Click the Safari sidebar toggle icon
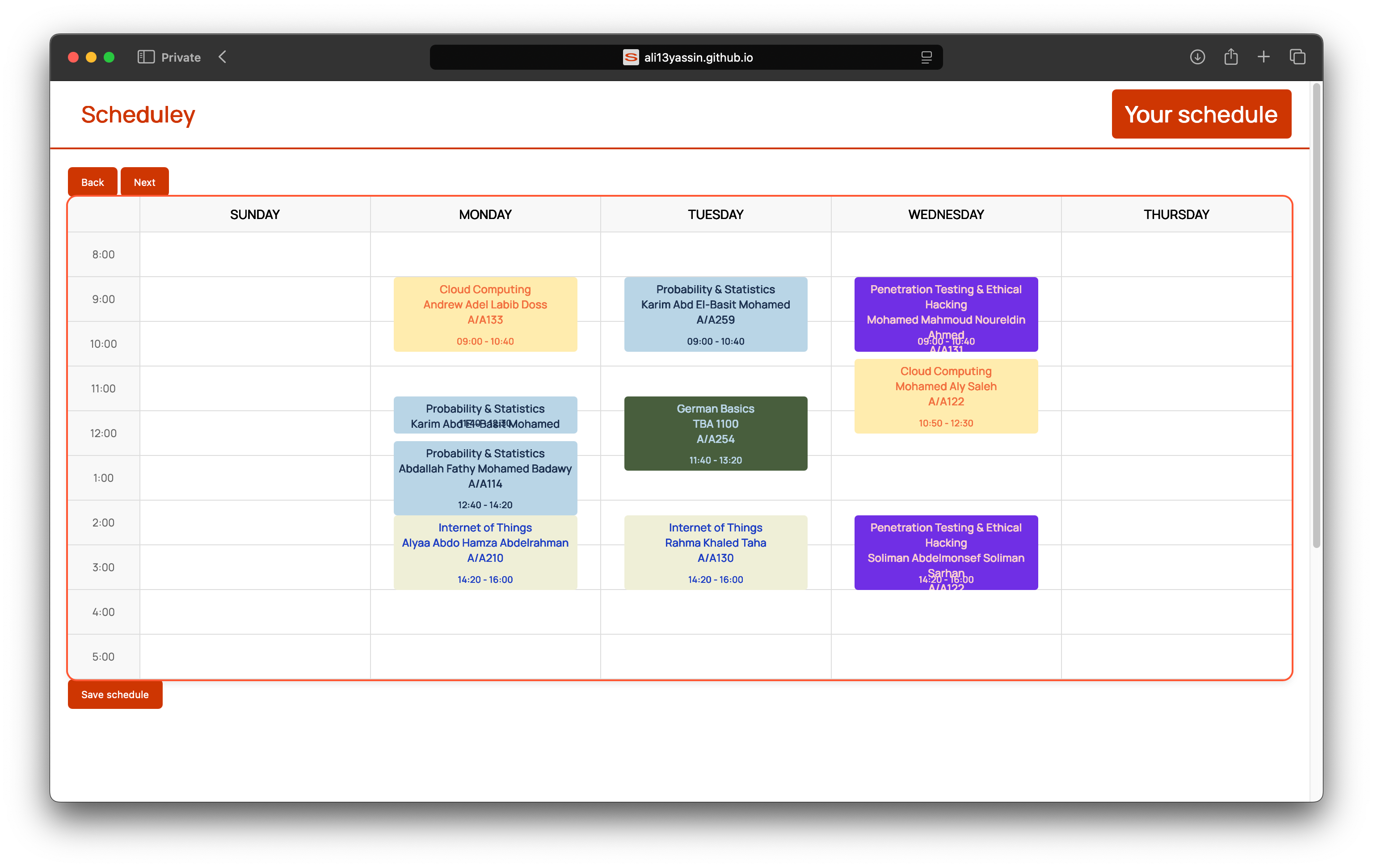Screen dimensions: 1373x868 pyautogui.click(x=146, y=57)
